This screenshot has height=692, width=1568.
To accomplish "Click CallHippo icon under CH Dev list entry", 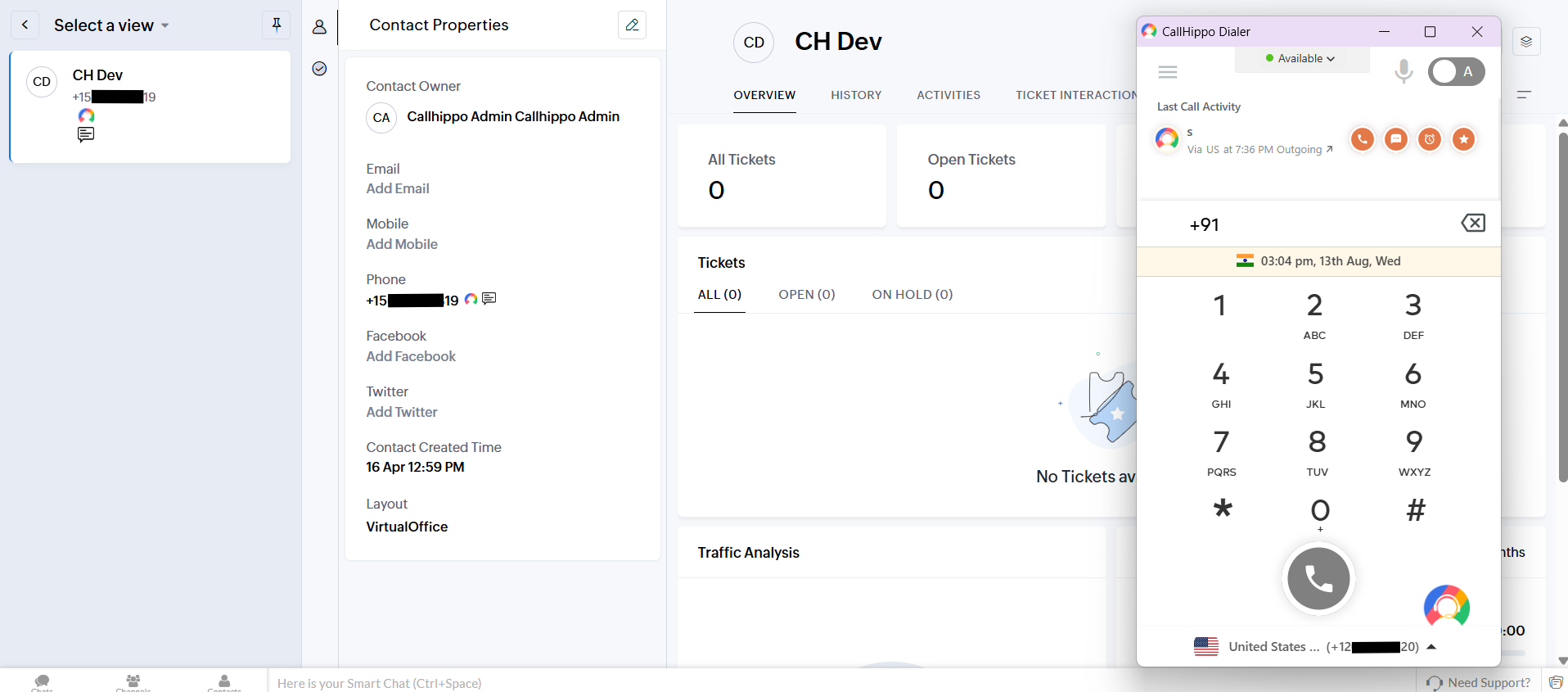I will point(86,115).
